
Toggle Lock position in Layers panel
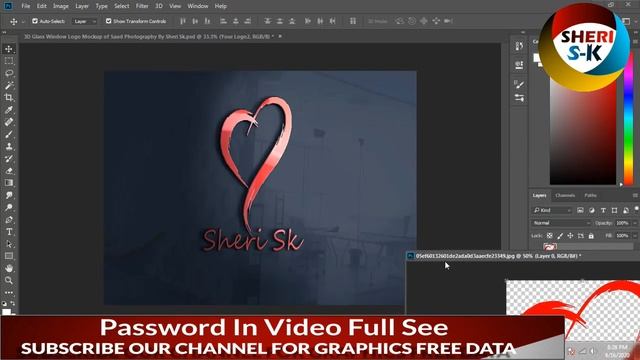coord(570,236)
